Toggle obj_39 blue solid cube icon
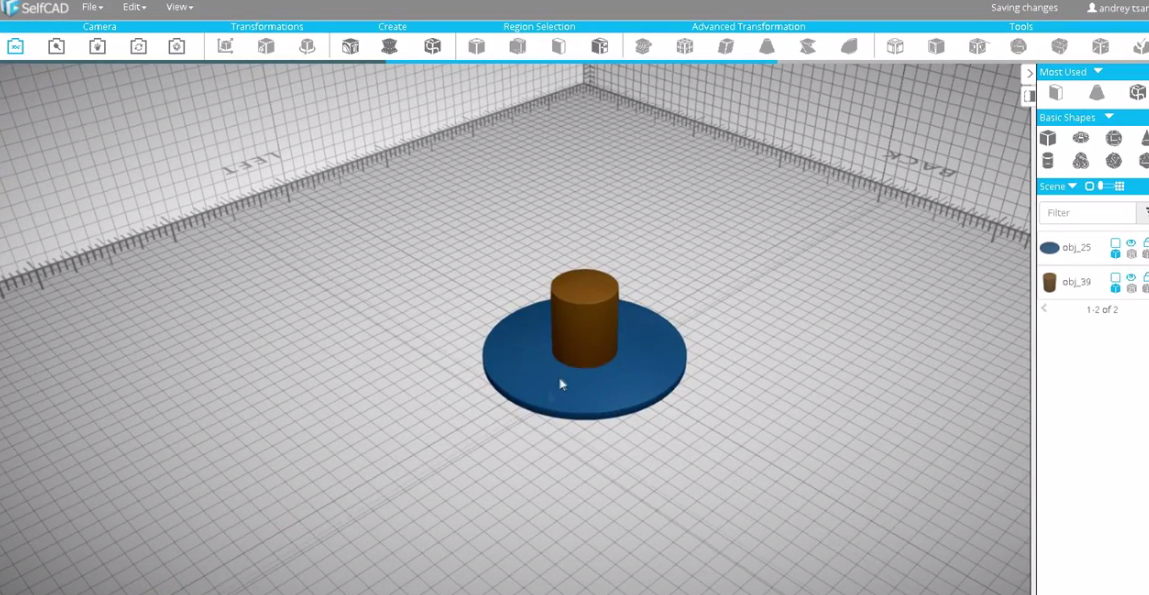Viewport: 1149px width, 595px height. point(1115,288)
